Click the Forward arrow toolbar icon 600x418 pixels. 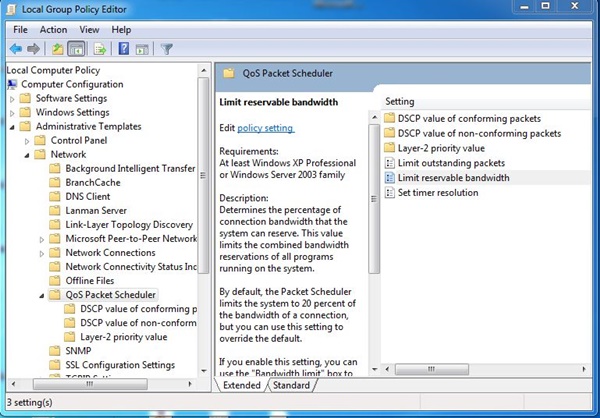pyautogui.click(x=33, y=48)
